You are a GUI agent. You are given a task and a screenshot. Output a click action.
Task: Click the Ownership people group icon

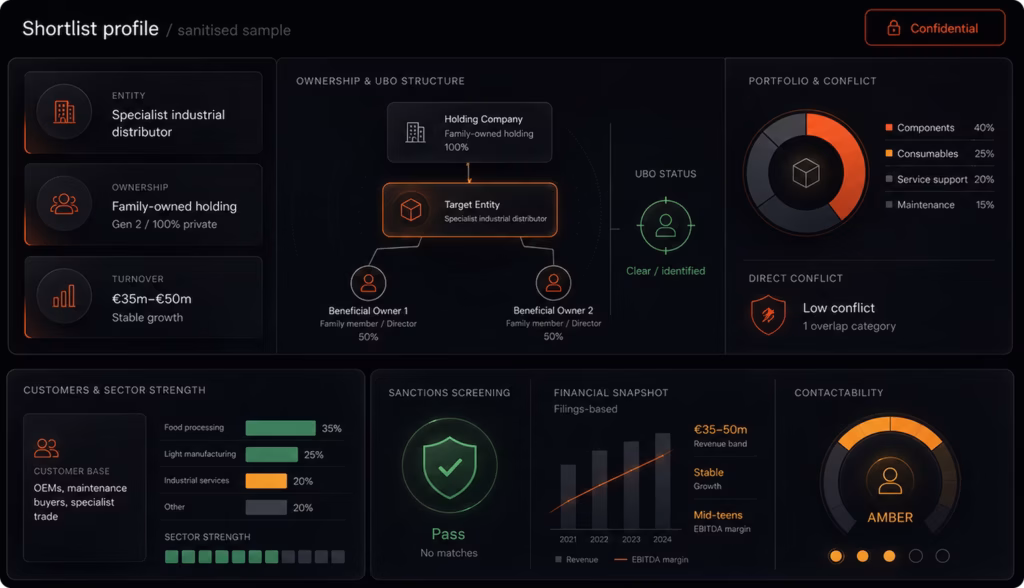64,204
